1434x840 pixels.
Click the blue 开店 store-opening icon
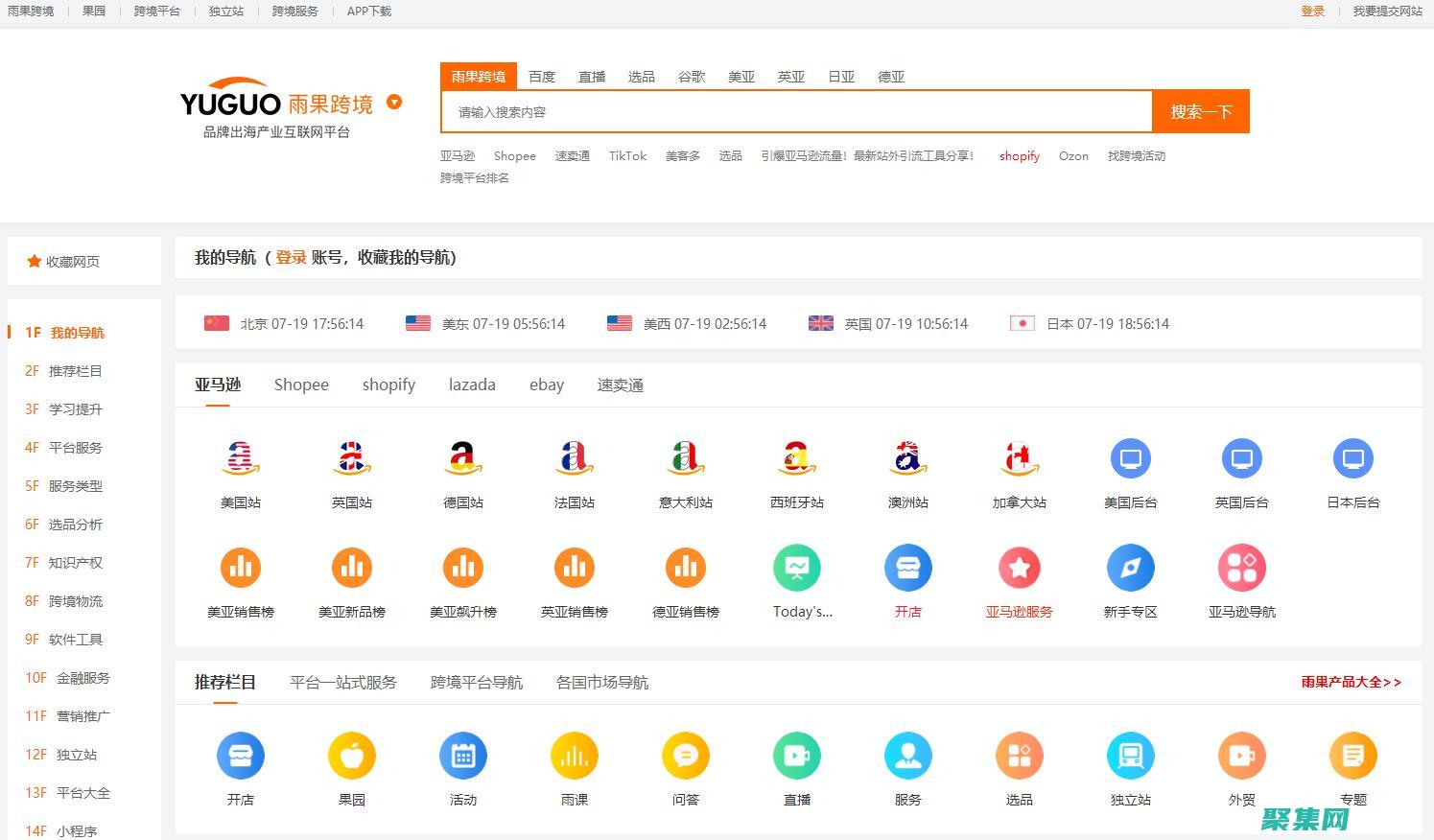(907, 567)
